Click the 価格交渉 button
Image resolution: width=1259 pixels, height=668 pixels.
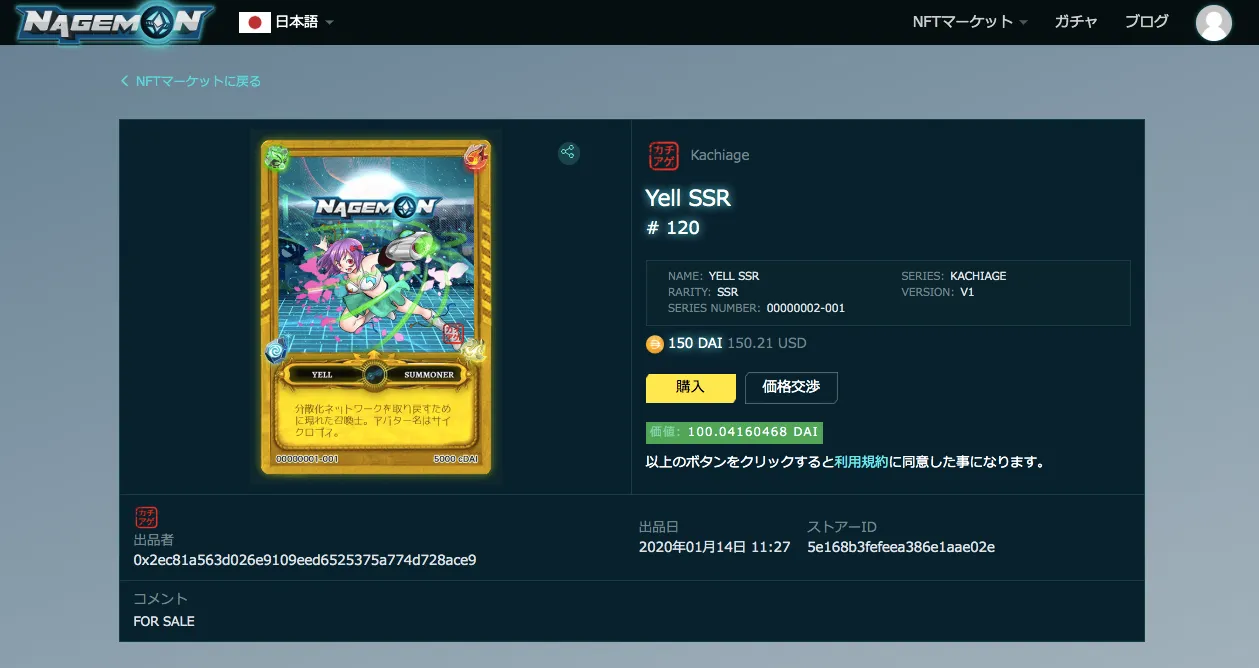coord(791,387)
